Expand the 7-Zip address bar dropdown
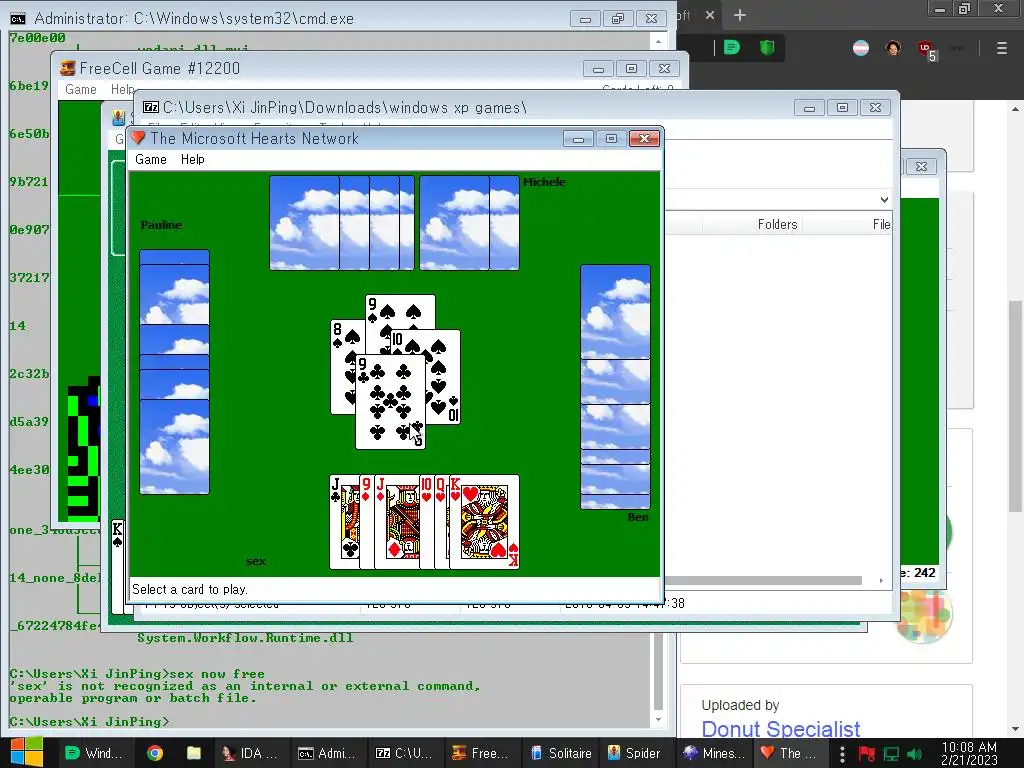Screen dimensions: 1024x768 884,200
